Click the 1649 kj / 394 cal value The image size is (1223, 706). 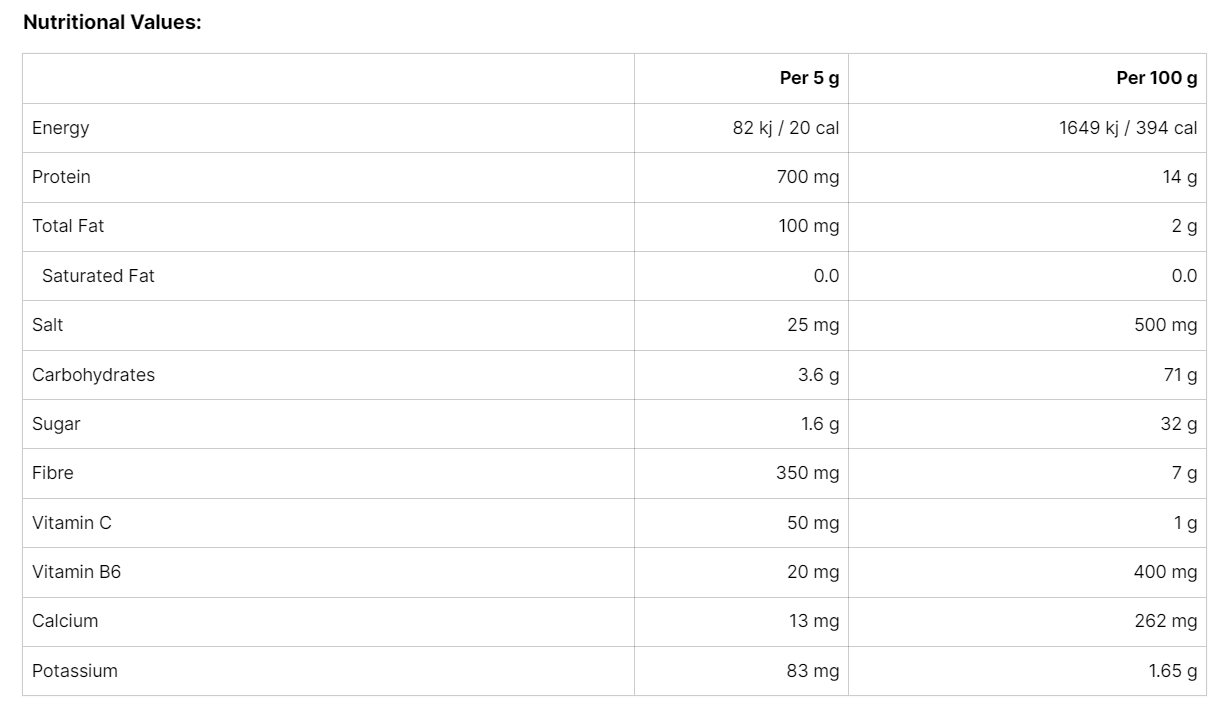pos(1128,128)
